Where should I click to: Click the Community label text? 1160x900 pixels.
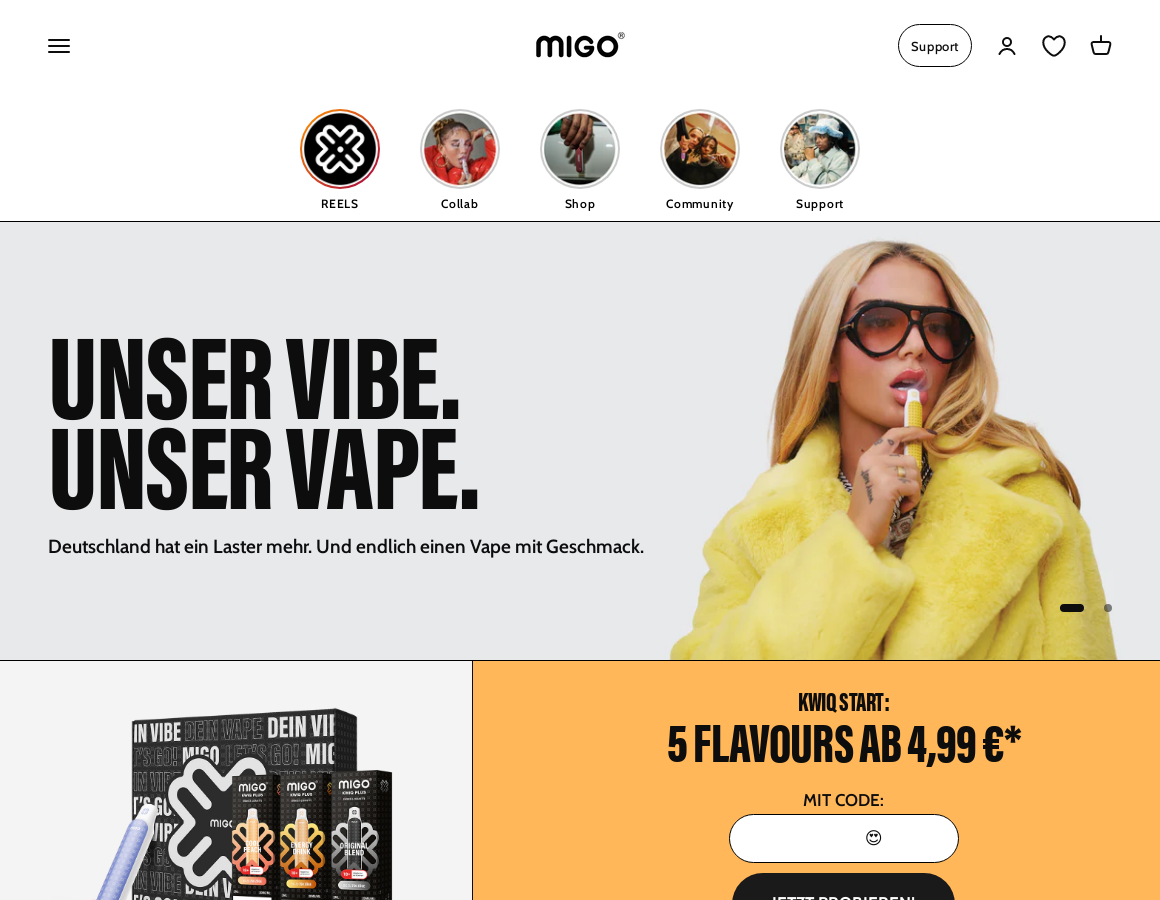[x=700, y=204]
